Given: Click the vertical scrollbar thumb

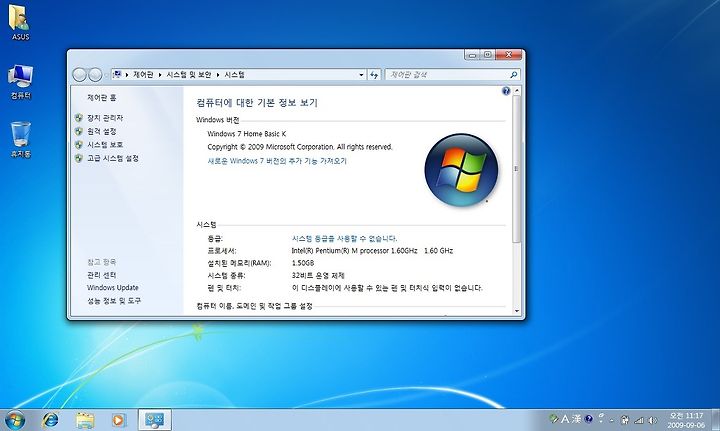Looking at the screenshot, I should click(x=517, y=169).
